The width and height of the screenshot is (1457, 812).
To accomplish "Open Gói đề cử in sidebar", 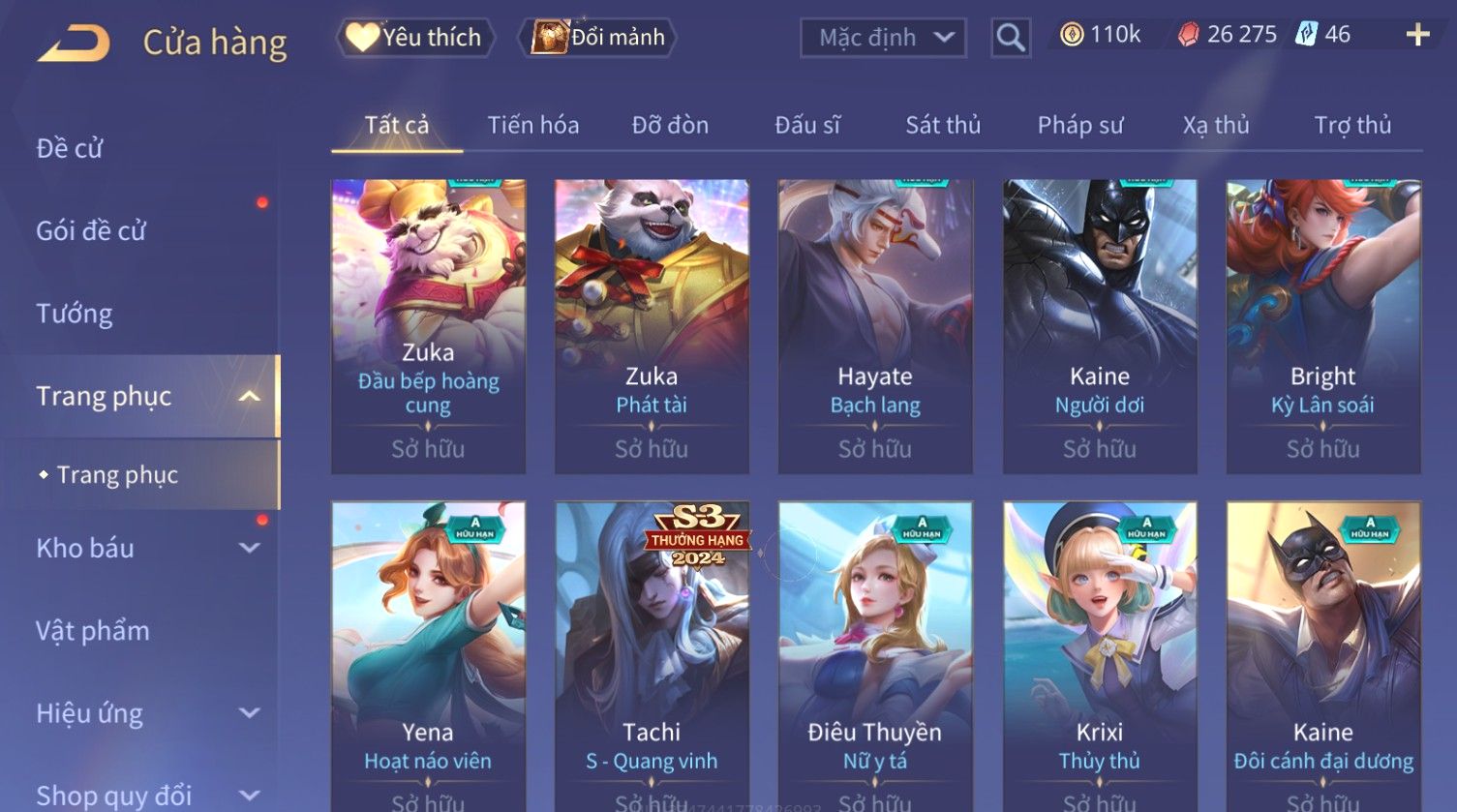I will pos(91,230).
